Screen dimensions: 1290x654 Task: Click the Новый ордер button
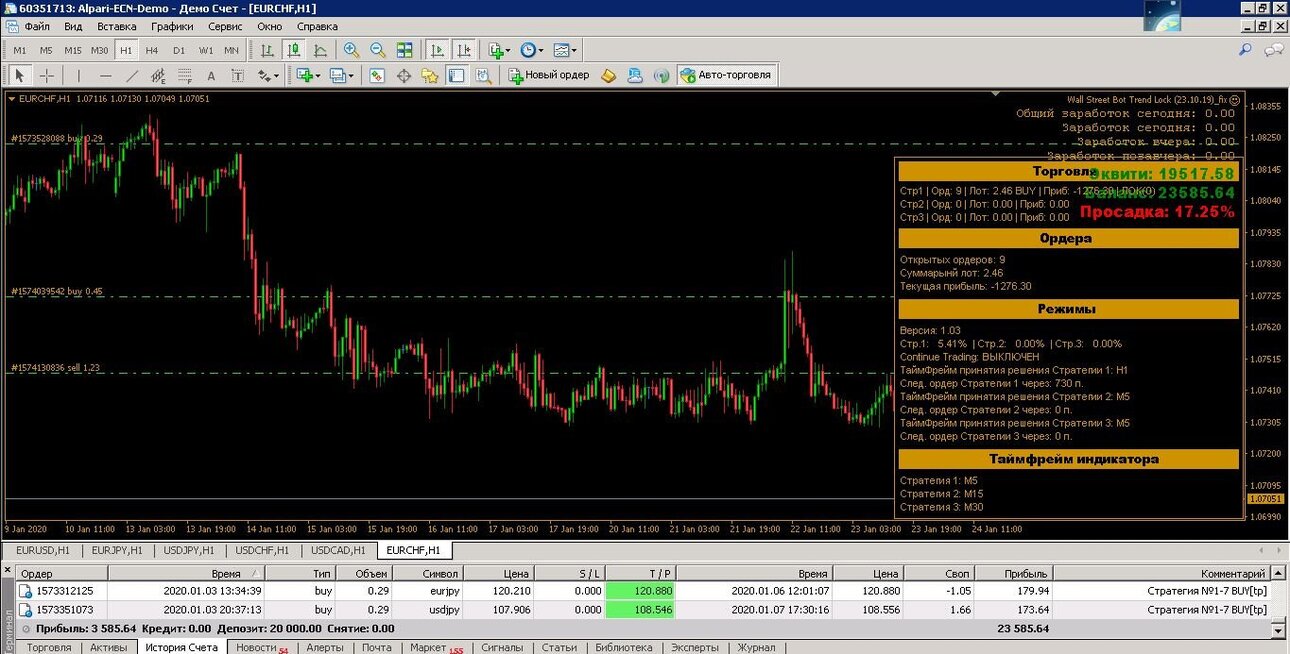tap(549, 75)
